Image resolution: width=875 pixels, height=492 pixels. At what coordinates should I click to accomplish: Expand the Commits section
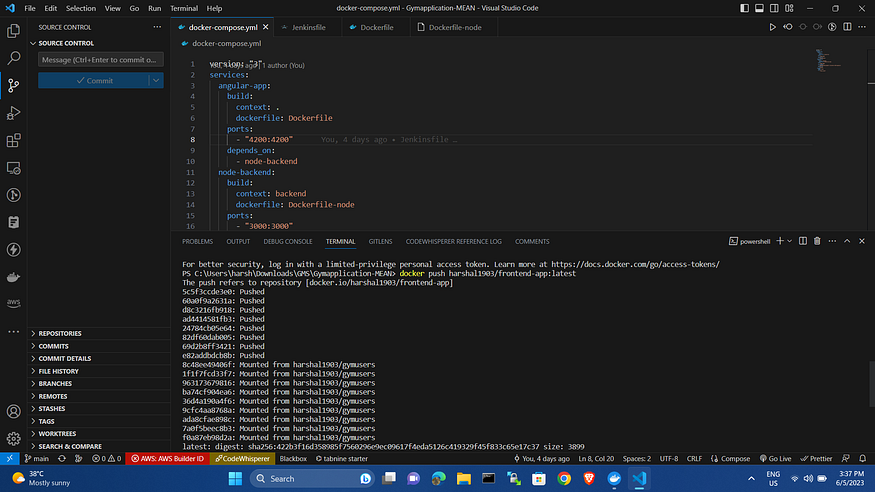tap(99, 346)
